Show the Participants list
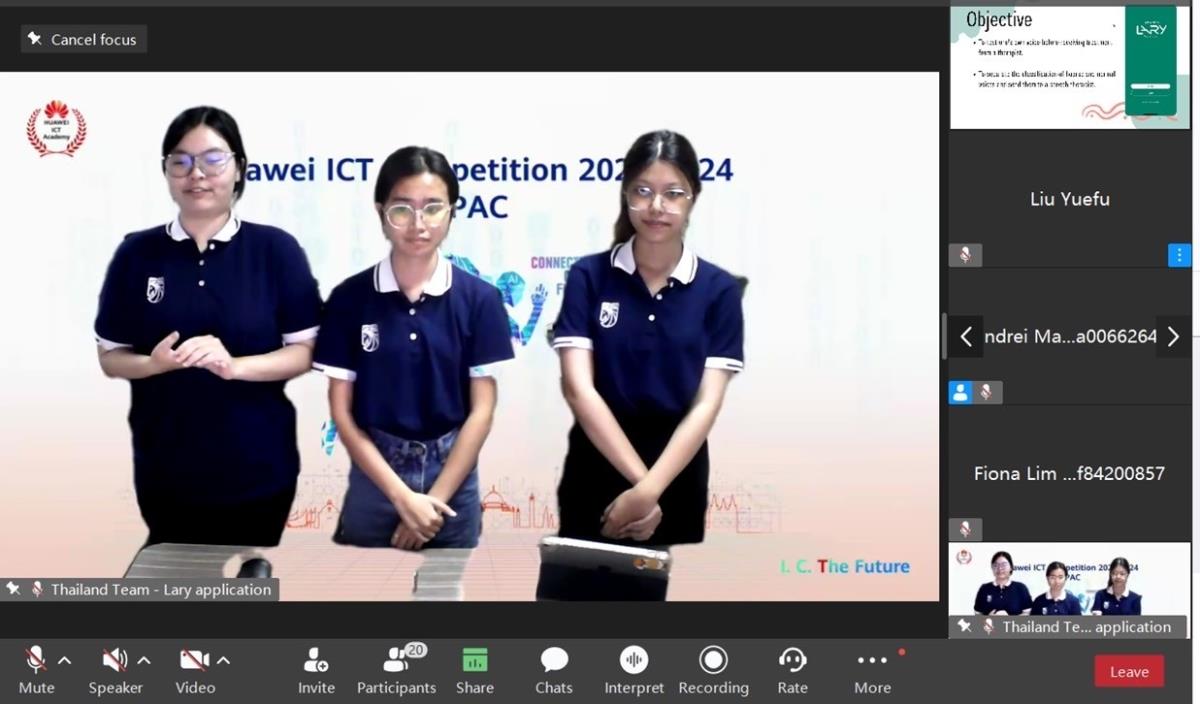This screenshot has height=704, width=1200. [x=397, y=670]
